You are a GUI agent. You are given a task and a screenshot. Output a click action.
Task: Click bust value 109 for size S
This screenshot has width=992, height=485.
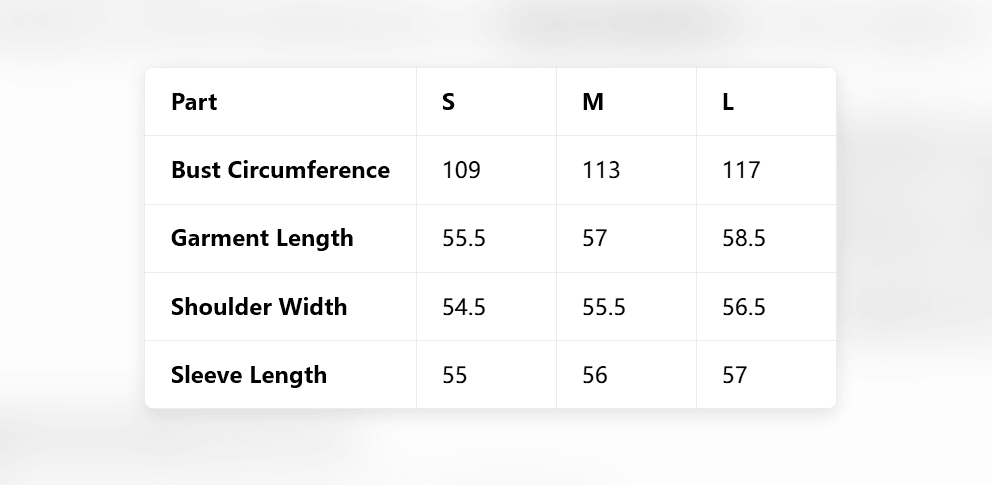click(461, 170)
